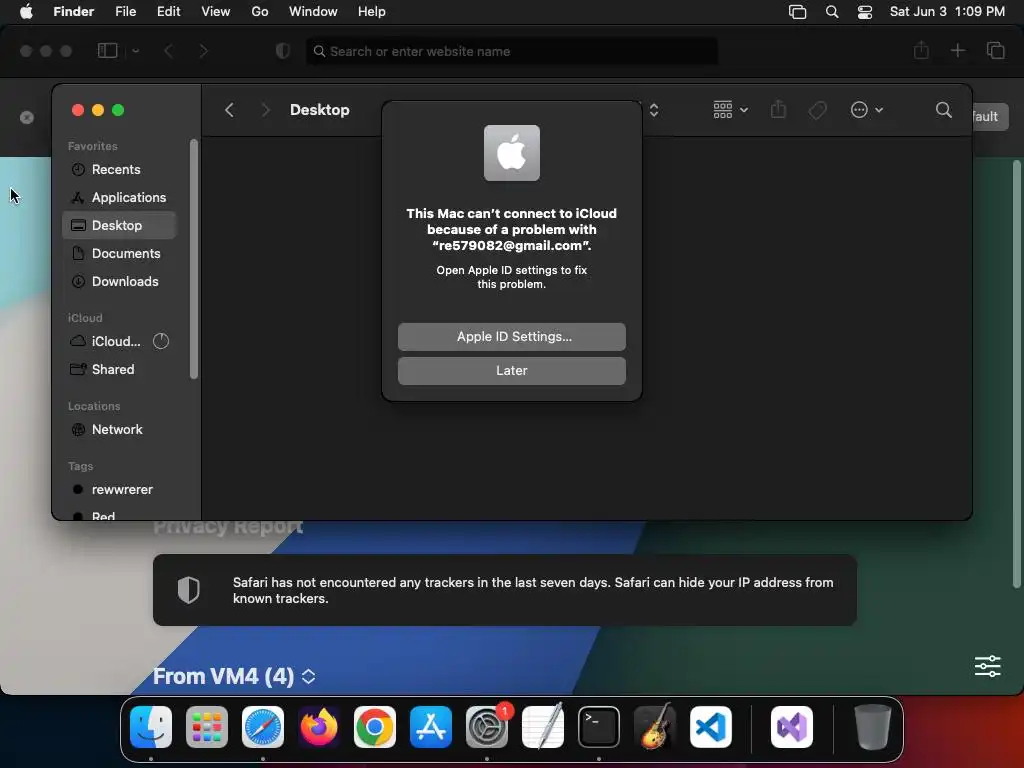
Task: Open Recents in the Finder sidebar
Action: 116,169
